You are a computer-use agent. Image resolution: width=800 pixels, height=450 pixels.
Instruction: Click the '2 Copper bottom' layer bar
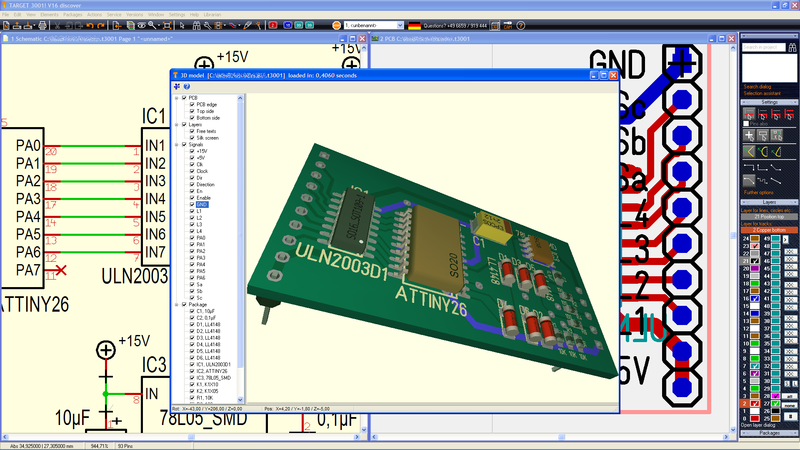(769, 230)
